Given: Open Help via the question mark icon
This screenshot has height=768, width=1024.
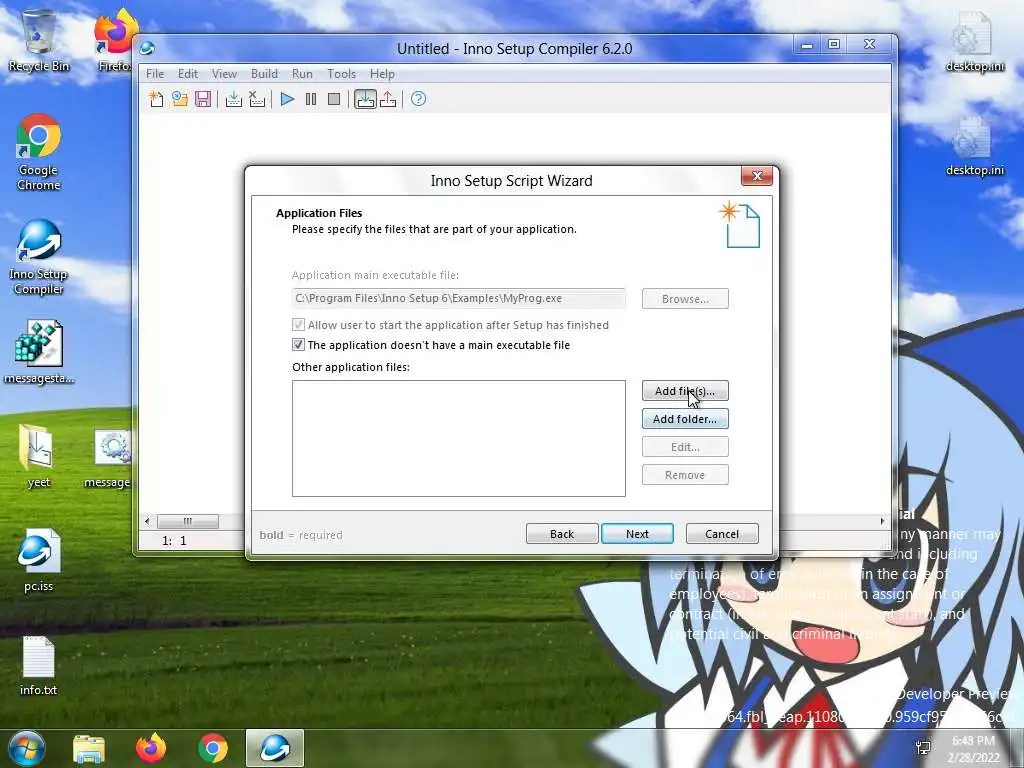Looking at the screenshot, I should coord(419,99).
